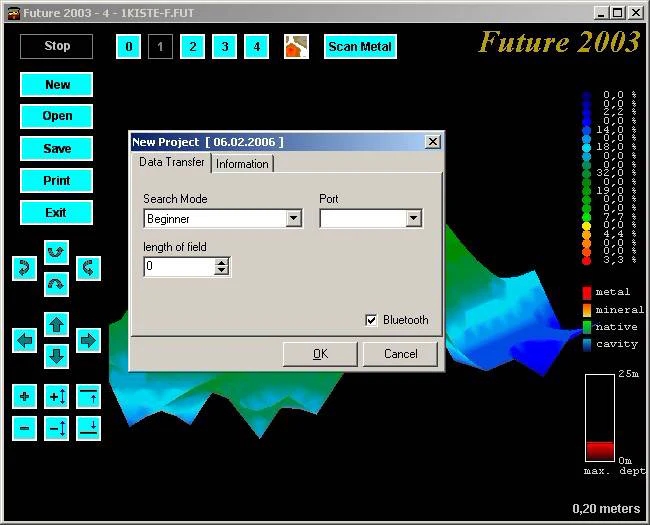The width and height of the screenshot is (650, 525).
Task: Click the orange mineral legend swatch
Action: pos(587,310)
